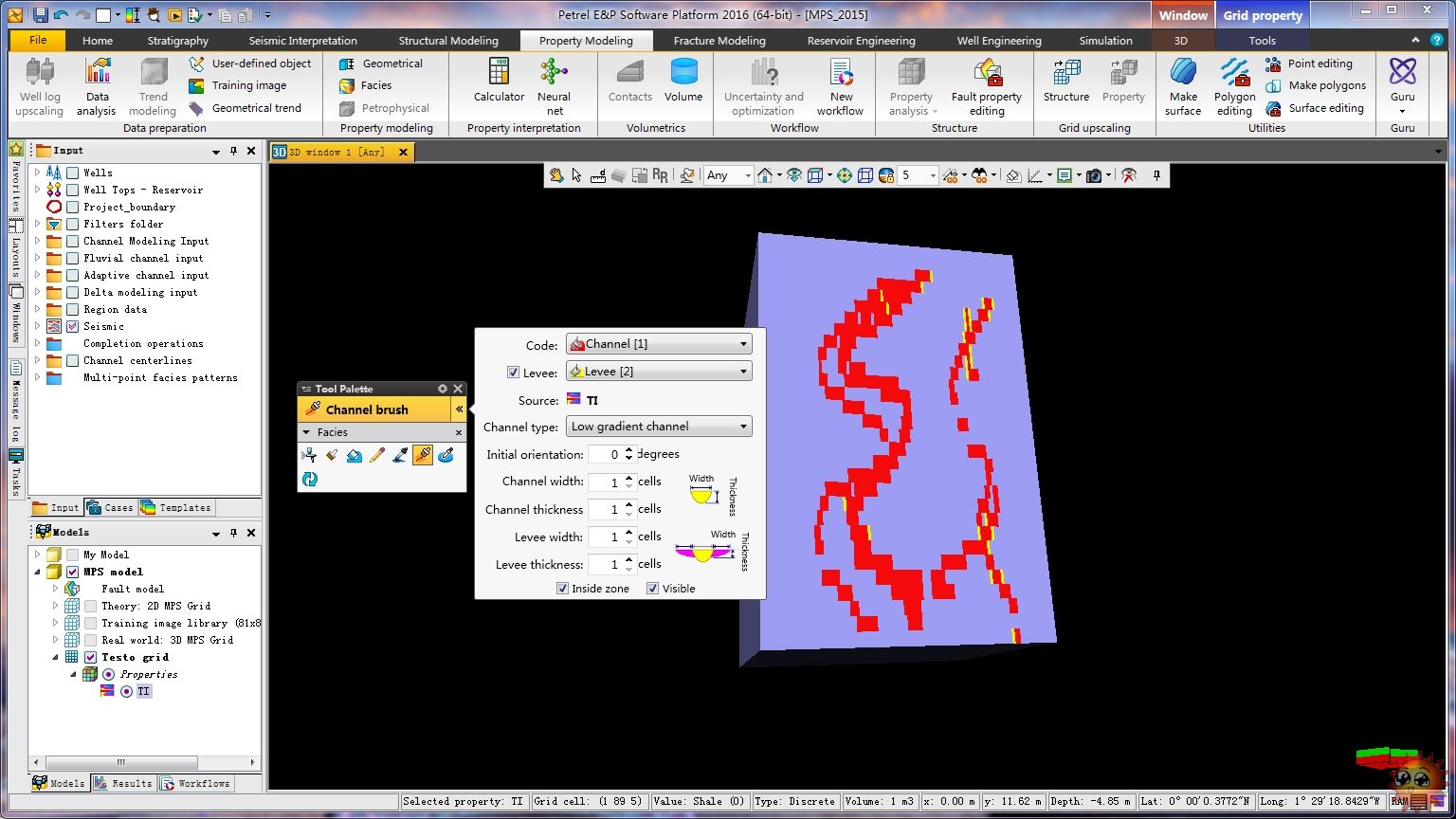Select the Channel brush tool icon
The width and height of the screenshot is (1456, 819).
point(423,455)
